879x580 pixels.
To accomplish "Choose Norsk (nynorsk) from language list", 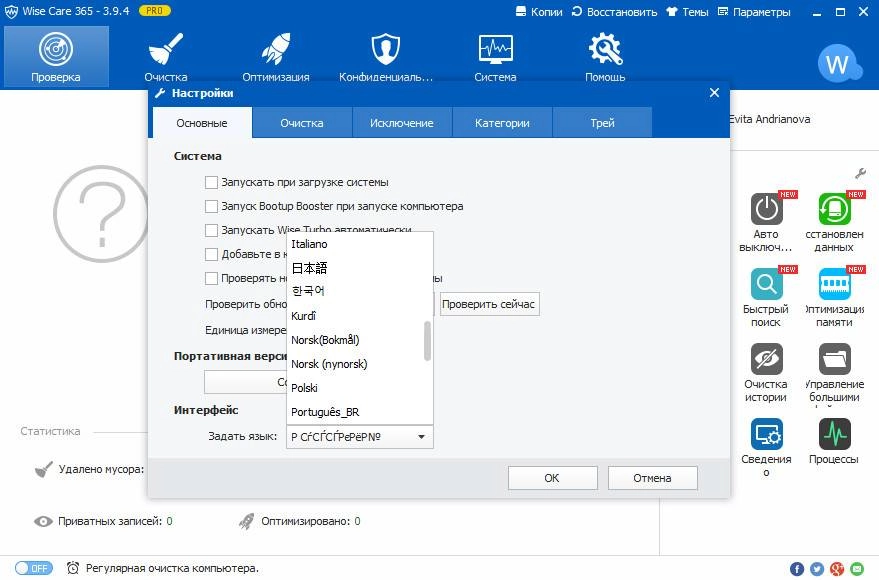I will 360,364.
